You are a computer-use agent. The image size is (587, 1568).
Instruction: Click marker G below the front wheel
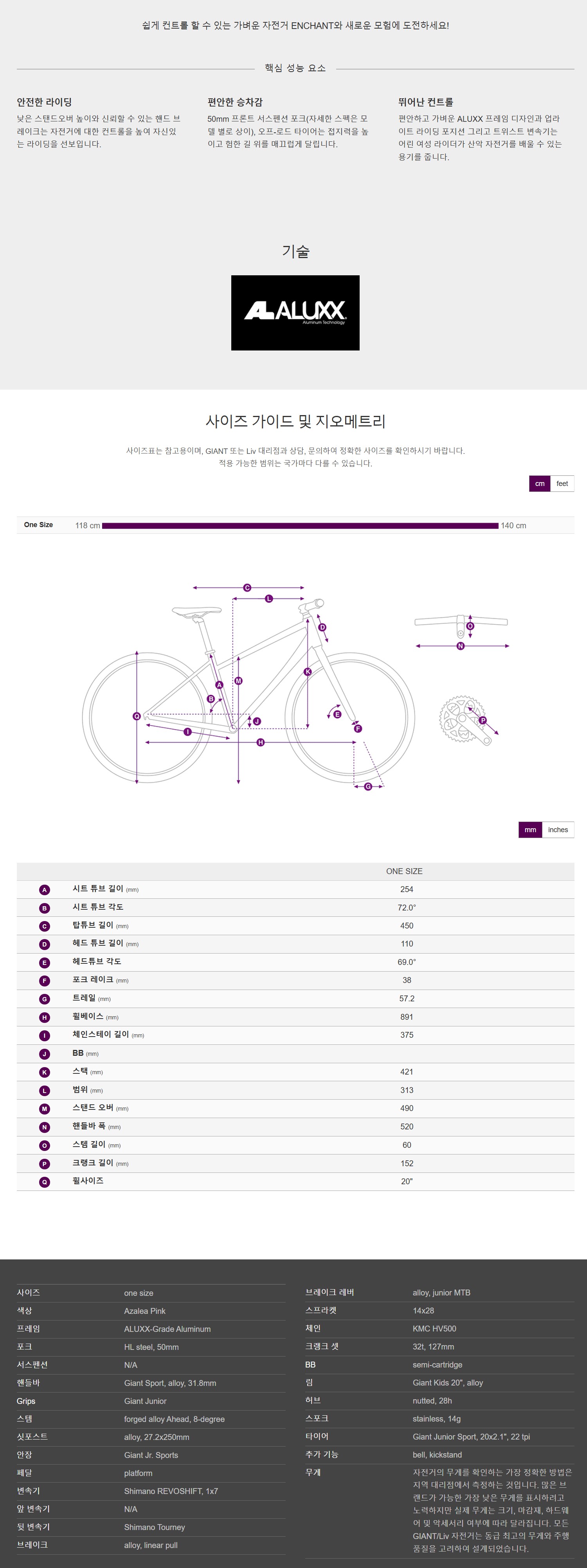pos(368,786)
